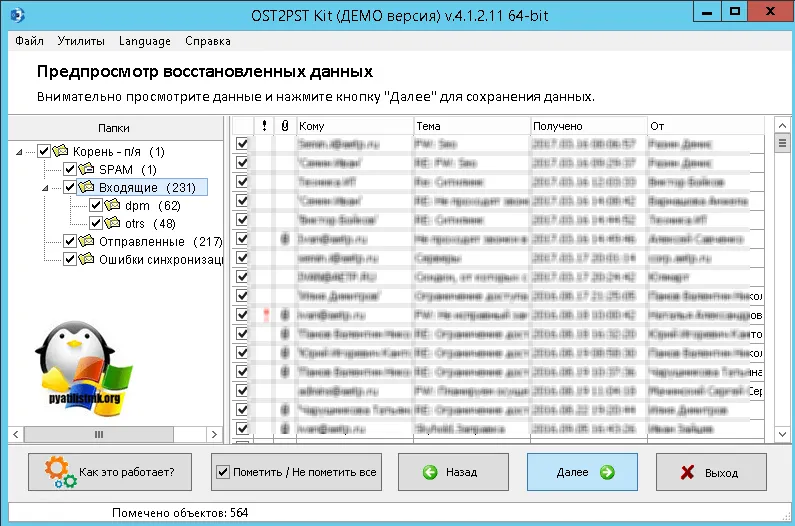The width and height of the screenshot is (795, 526).
Task: Uncheck the Входящие folder checkbox
Action: point(70,187)
